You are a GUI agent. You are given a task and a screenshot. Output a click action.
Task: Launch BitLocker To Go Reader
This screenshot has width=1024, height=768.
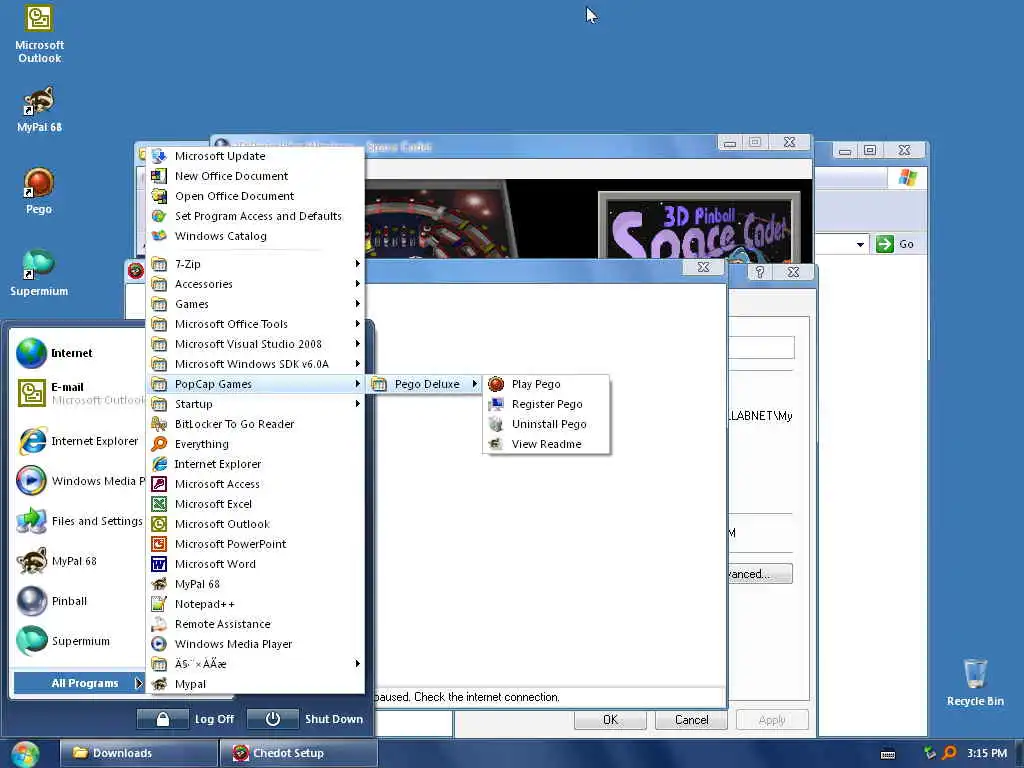(255, 424)
